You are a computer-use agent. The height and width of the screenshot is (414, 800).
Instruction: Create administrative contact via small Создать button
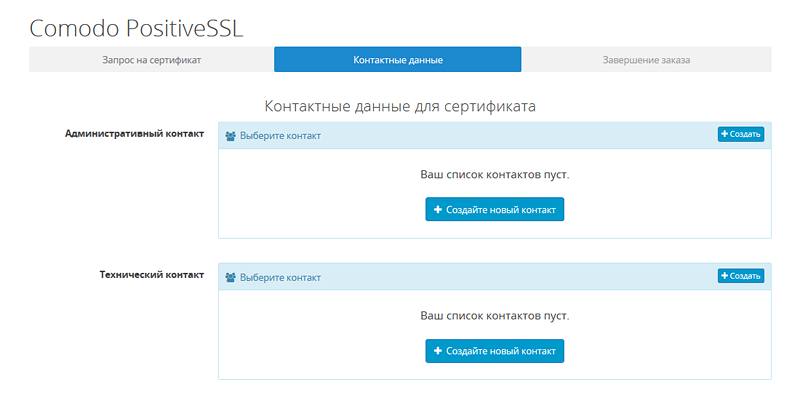click(741, 134)
